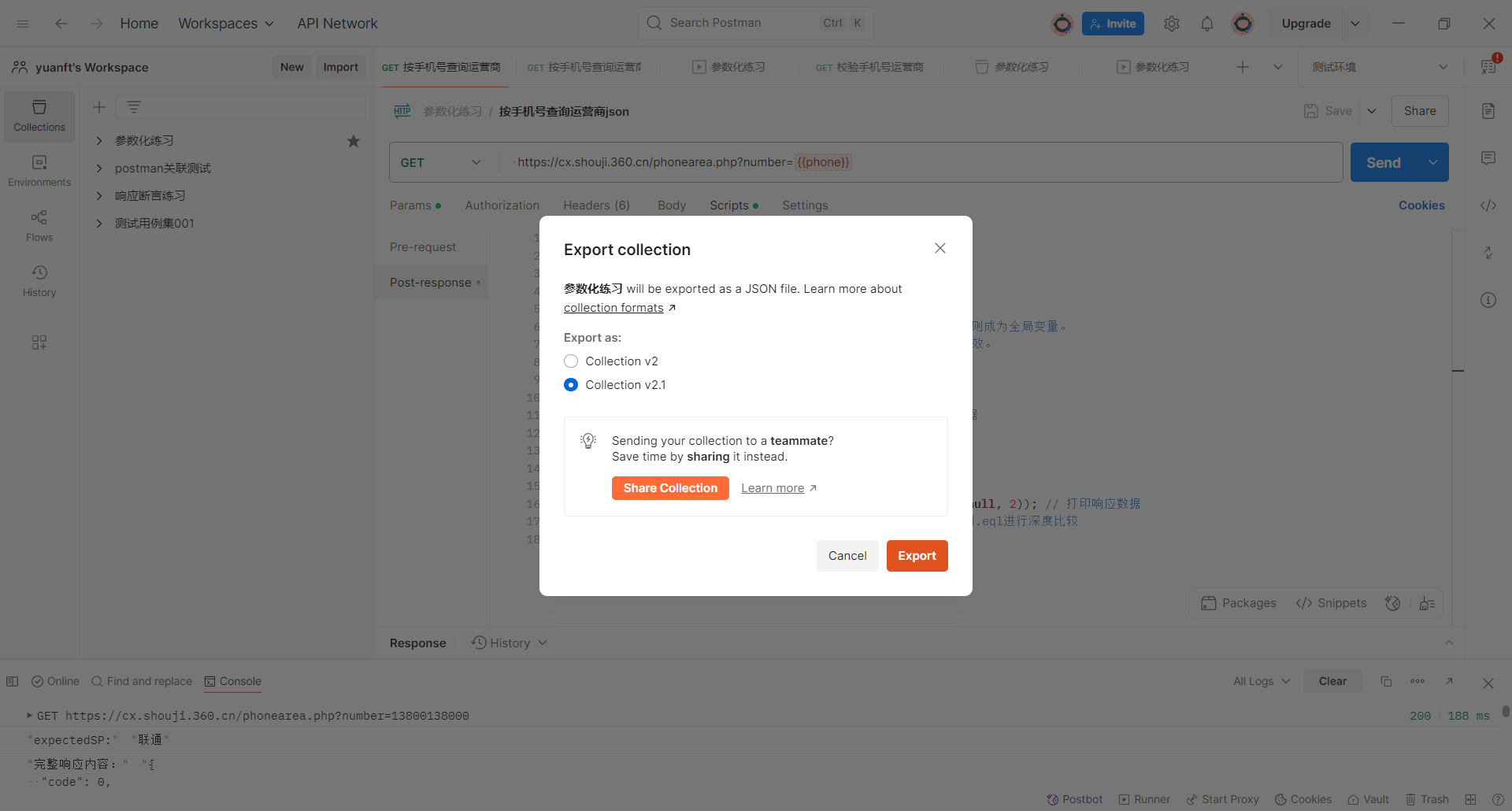Click the filter collections icon

click(x=134, y=107)
